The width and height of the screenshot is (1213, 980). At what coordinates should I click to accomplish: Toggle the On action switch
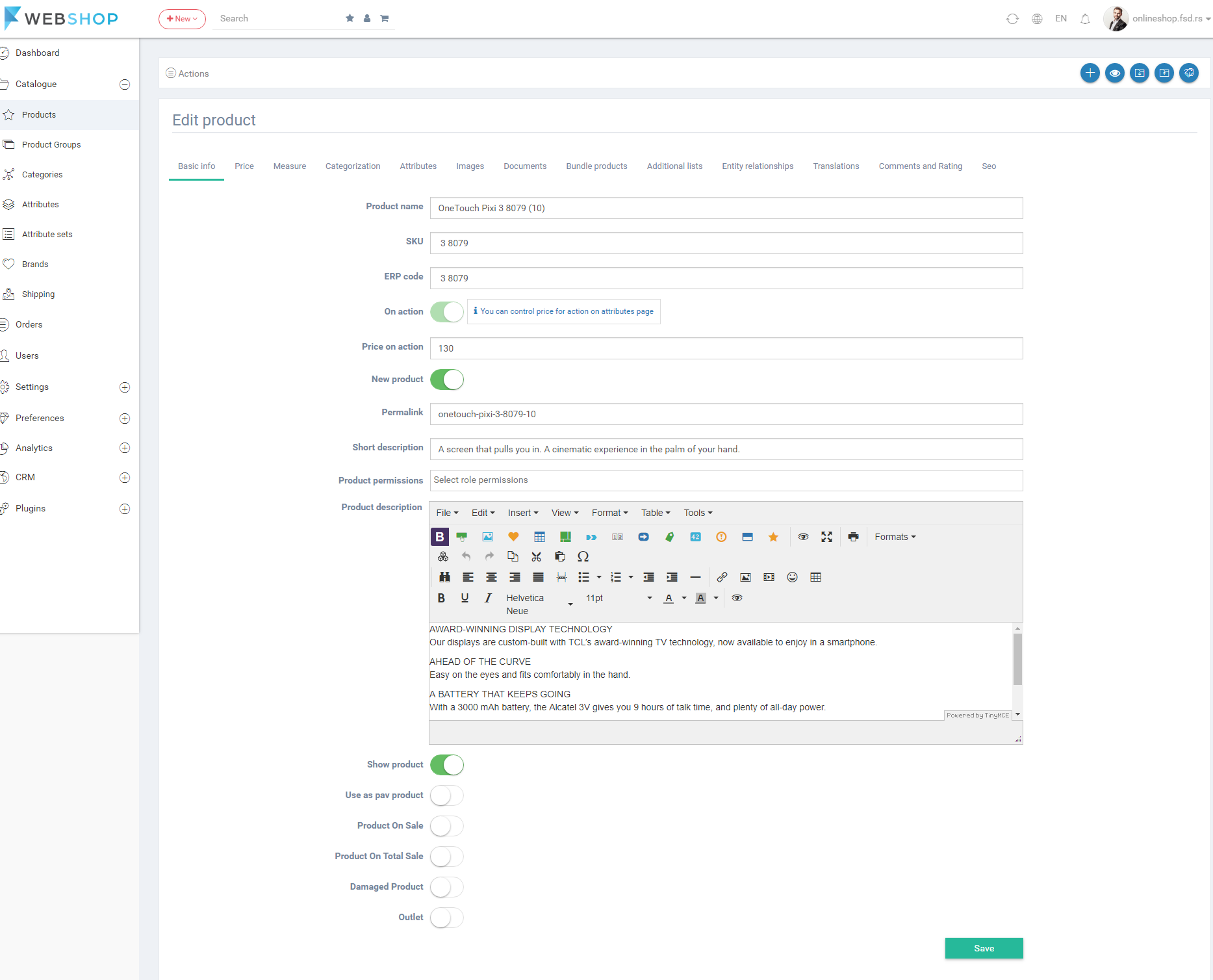click(x=447, y=312)
